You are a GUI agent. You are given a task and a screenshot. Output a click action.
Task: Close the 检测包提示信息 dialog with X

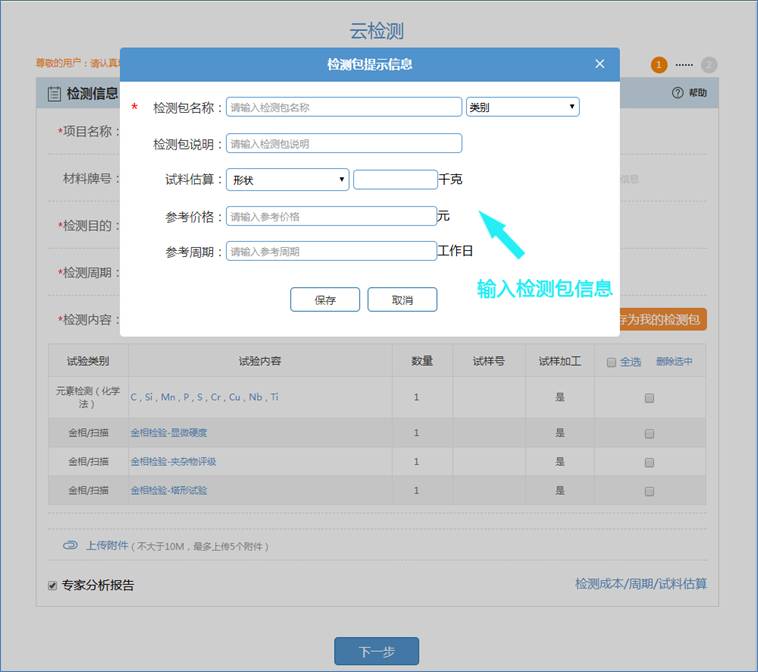click(x=600, y=64)
